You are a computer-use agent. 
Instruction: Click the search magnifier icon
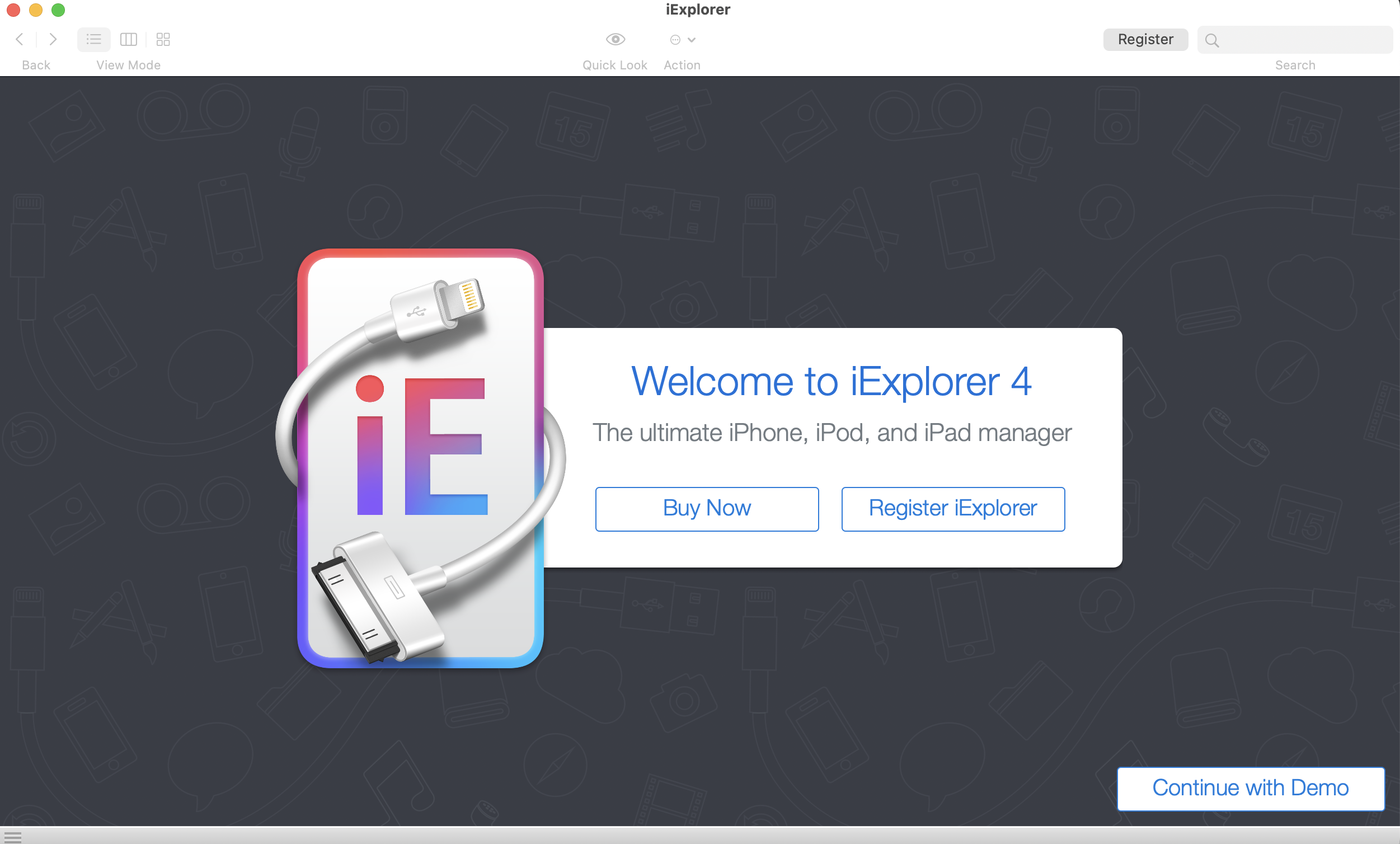(1211, 40)
